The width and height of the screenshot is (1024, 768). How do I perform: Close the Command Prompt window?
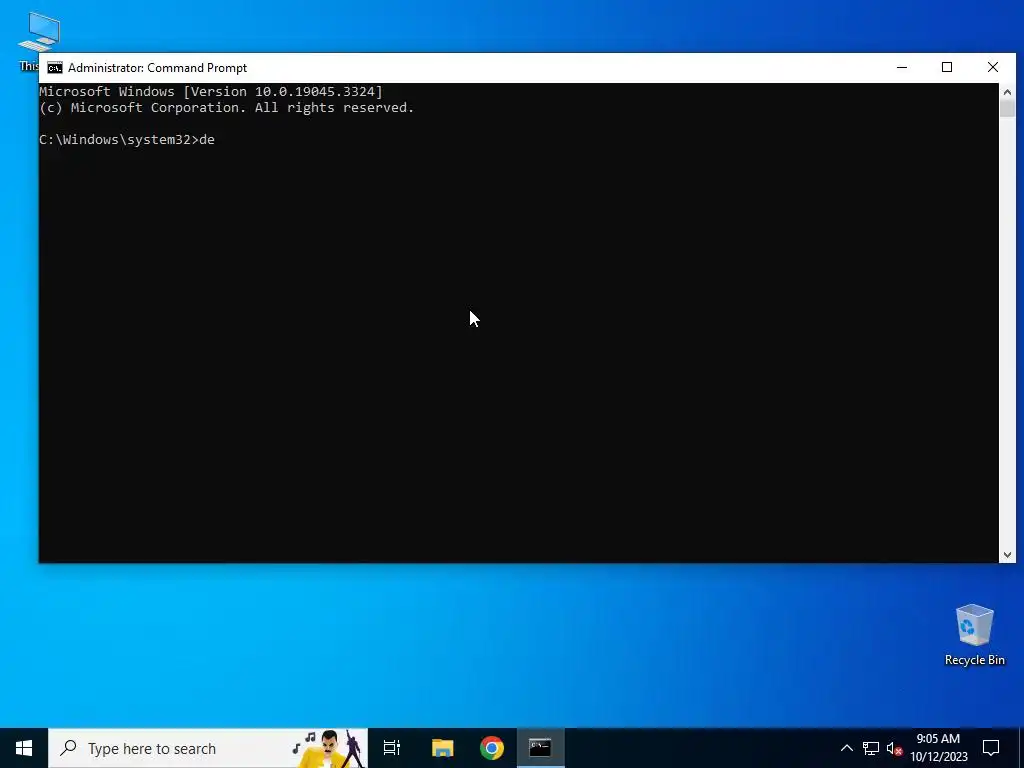tap(993, 67)
